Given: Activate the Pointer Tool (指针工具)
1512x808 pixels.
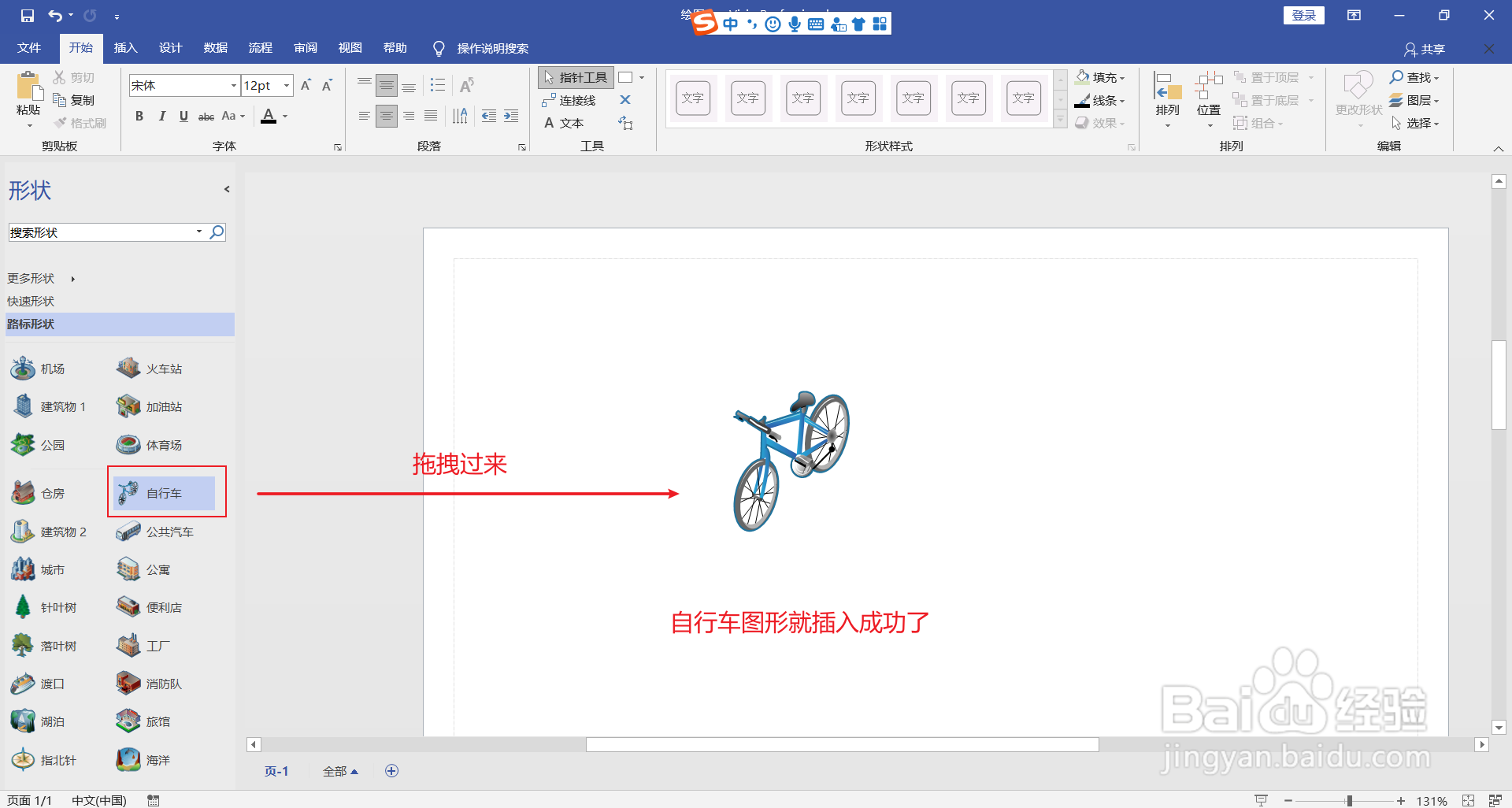Looking at the screenshot, I should coord(576,77).
